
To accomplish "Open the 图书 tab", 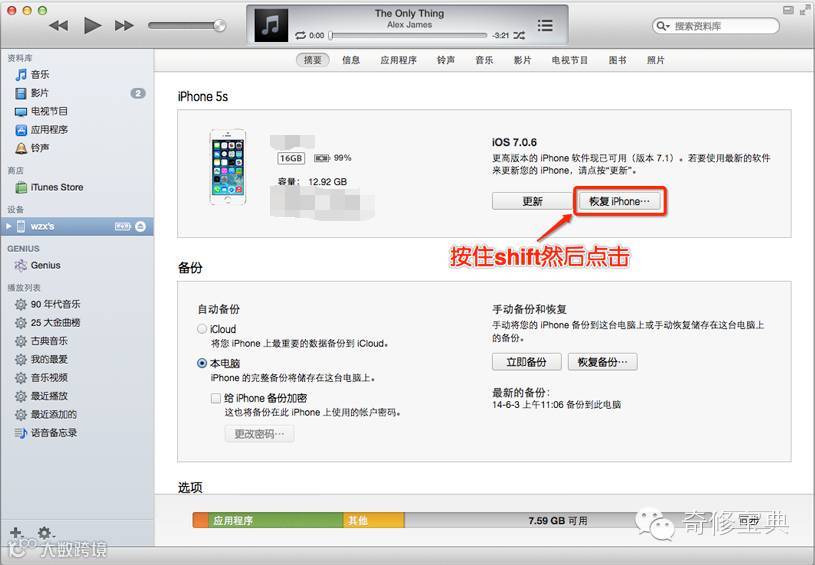I will click(x=617, y=60).
